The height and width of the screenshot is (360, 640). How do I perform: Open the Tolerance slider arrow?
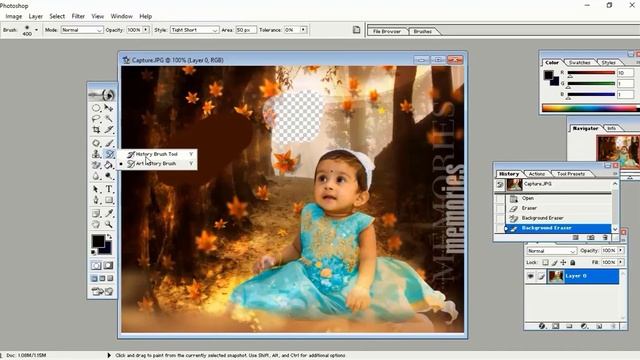[303, 30]
